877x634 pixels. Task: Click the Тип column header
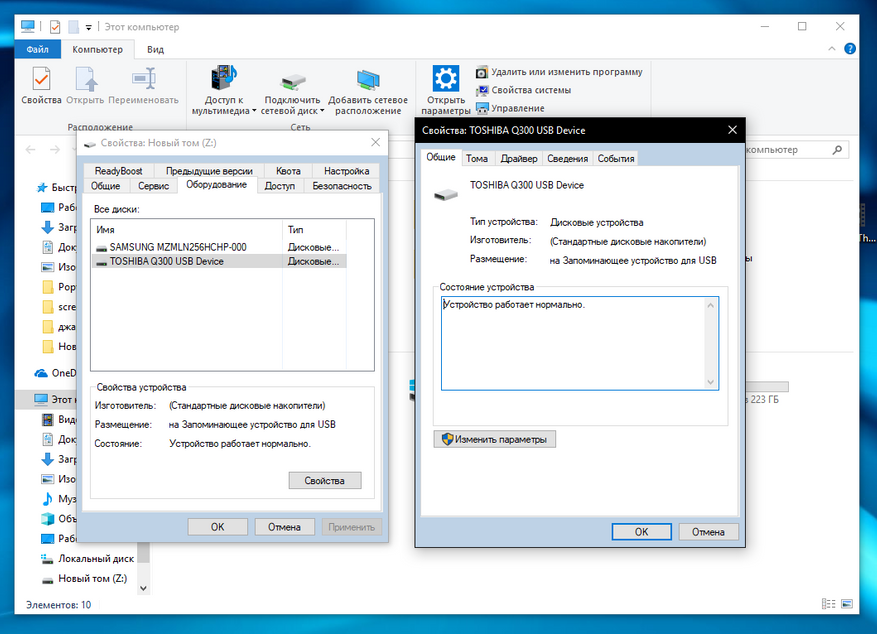(314, 229)
